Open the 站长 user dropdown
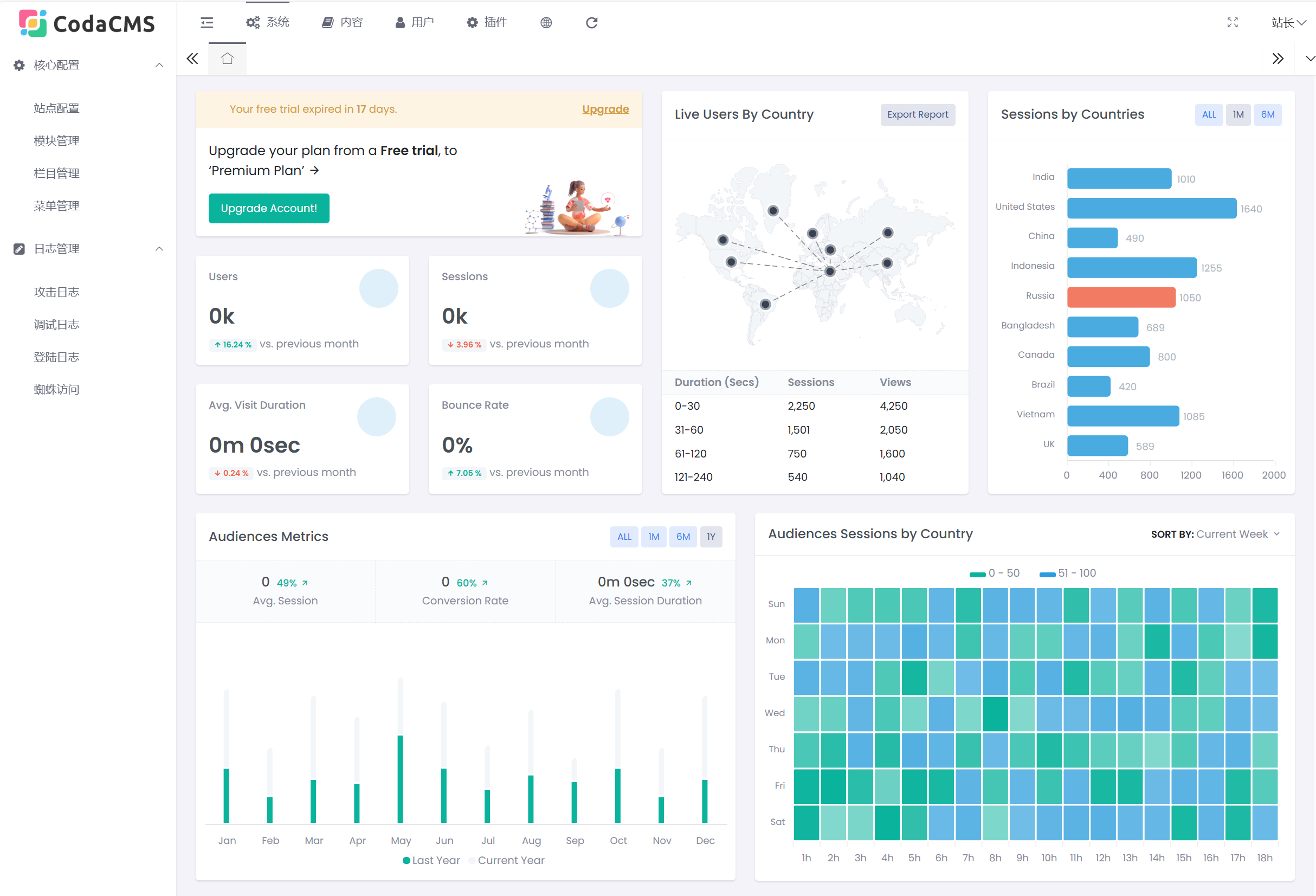The image size is (1316, 896). pyautogui.click(x=1289, y=23)
